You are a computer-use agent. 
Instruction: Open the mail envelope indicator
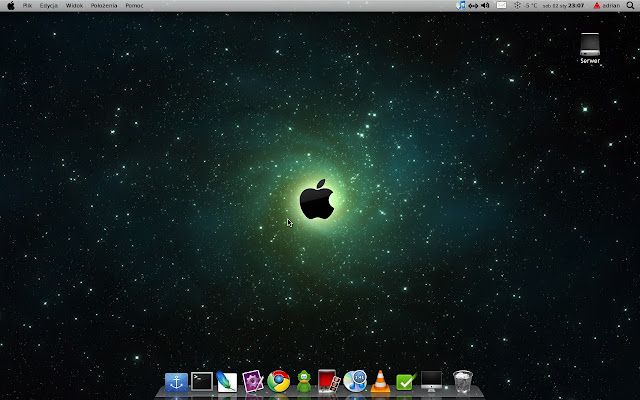(x=501, y=5)
